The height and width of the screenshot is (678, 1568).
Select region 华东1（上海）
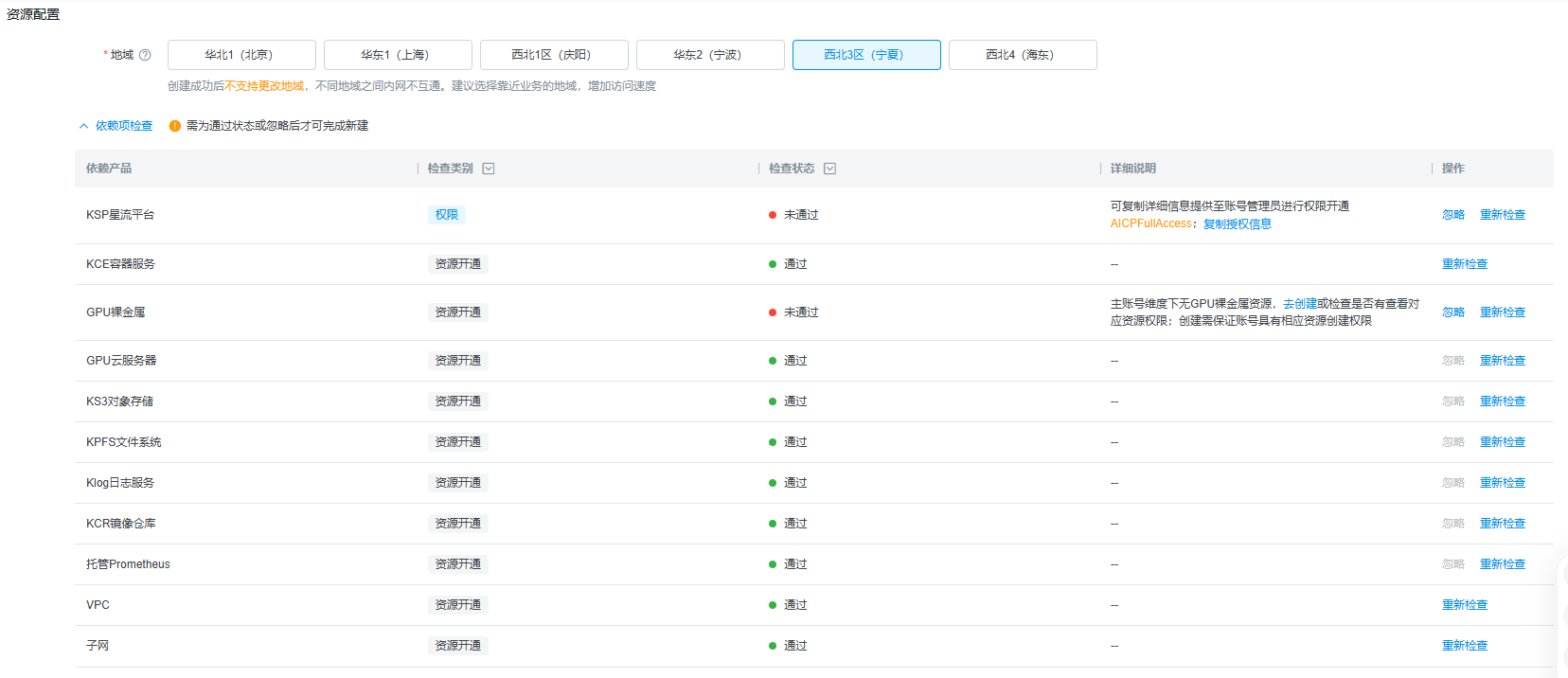pyautogui.click(x=398, y=55)
